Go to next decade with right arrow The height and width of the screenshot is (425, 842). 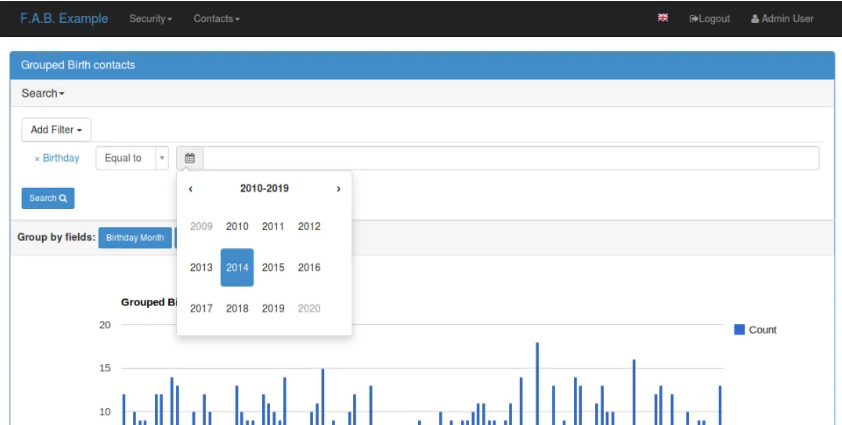tap(338, 189)
